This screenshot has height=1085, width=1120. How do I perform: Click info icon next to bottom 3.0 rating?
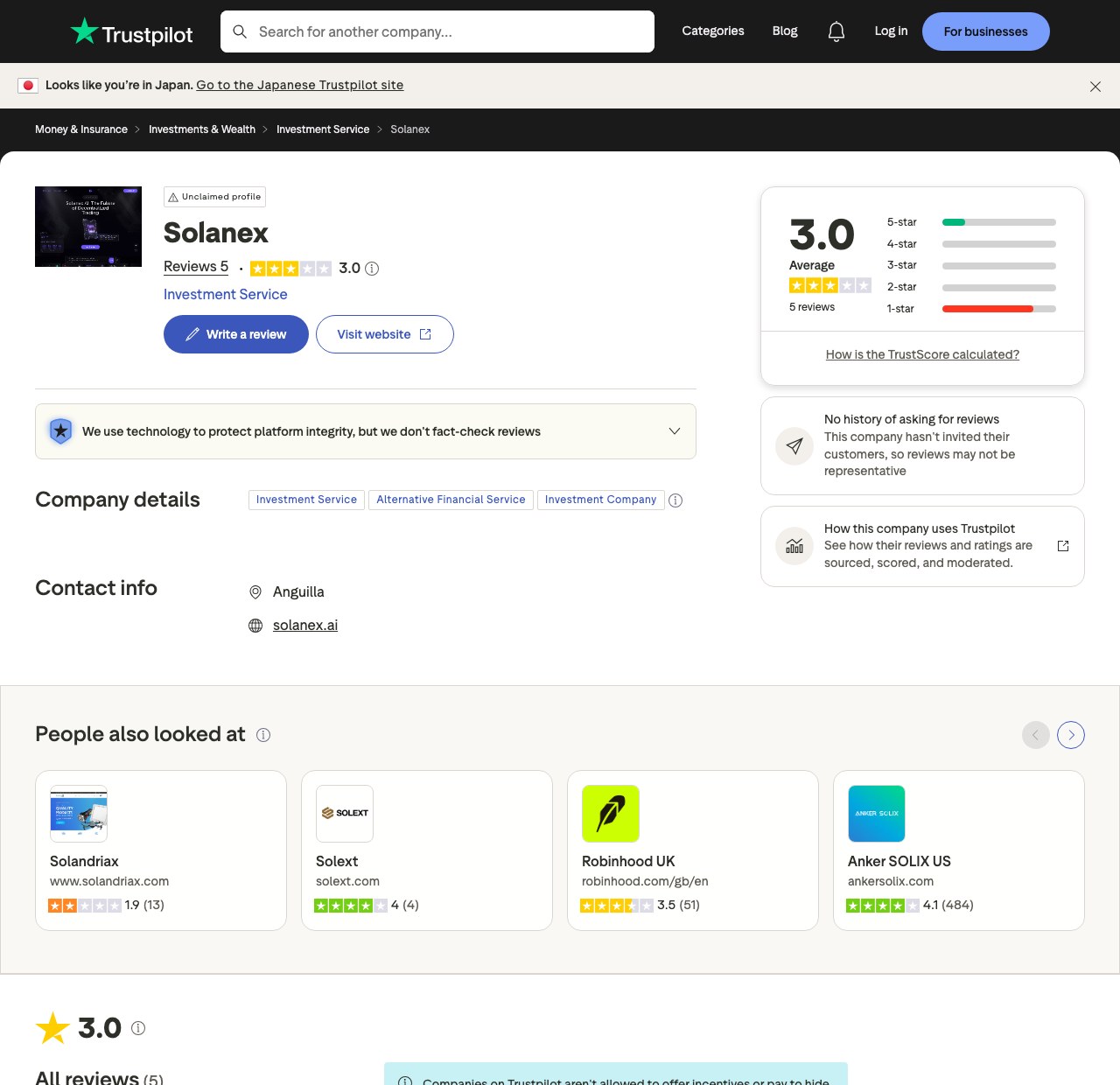coord(138,1028)
